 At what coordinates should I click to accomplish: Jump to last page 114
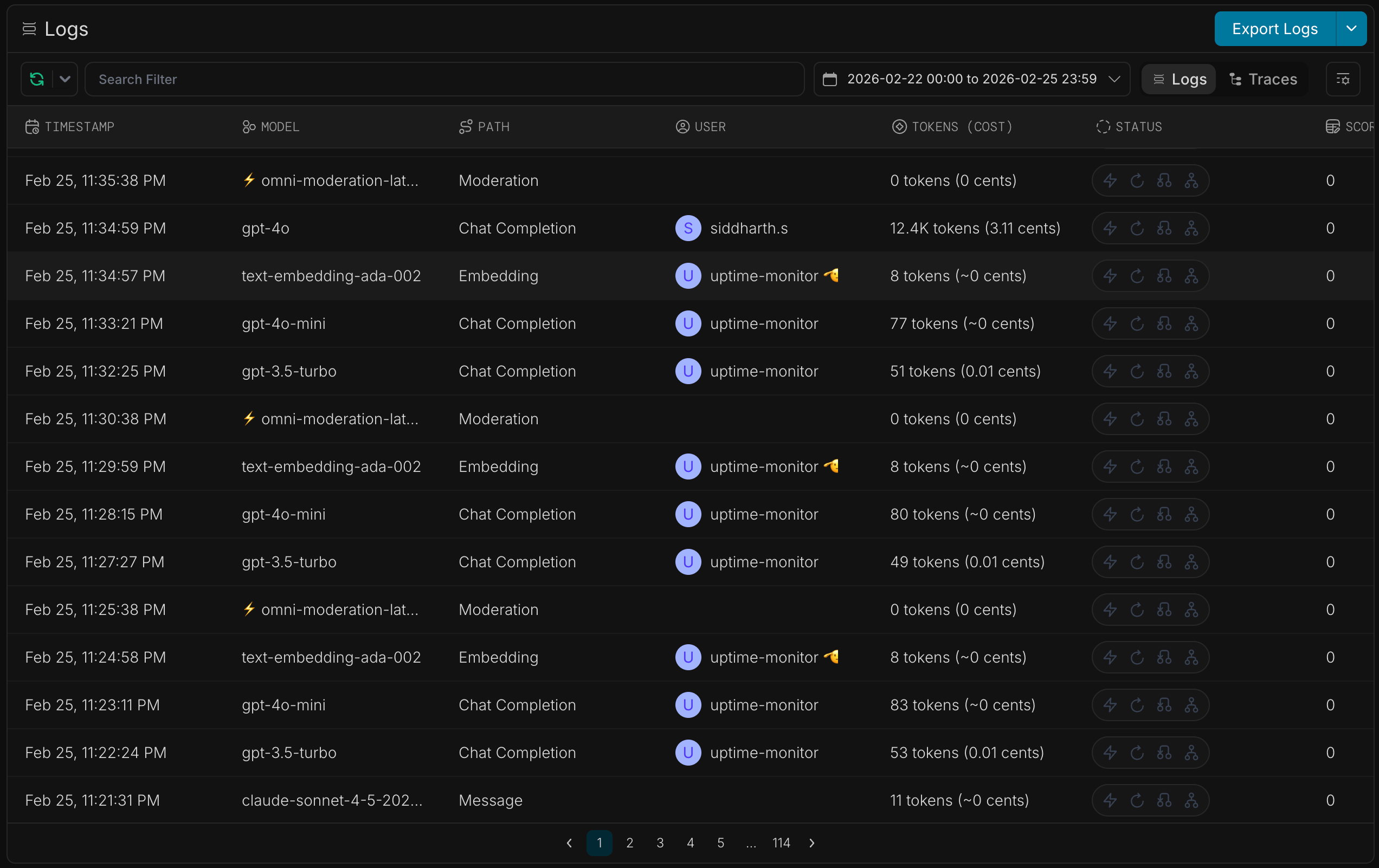point(781,843)
